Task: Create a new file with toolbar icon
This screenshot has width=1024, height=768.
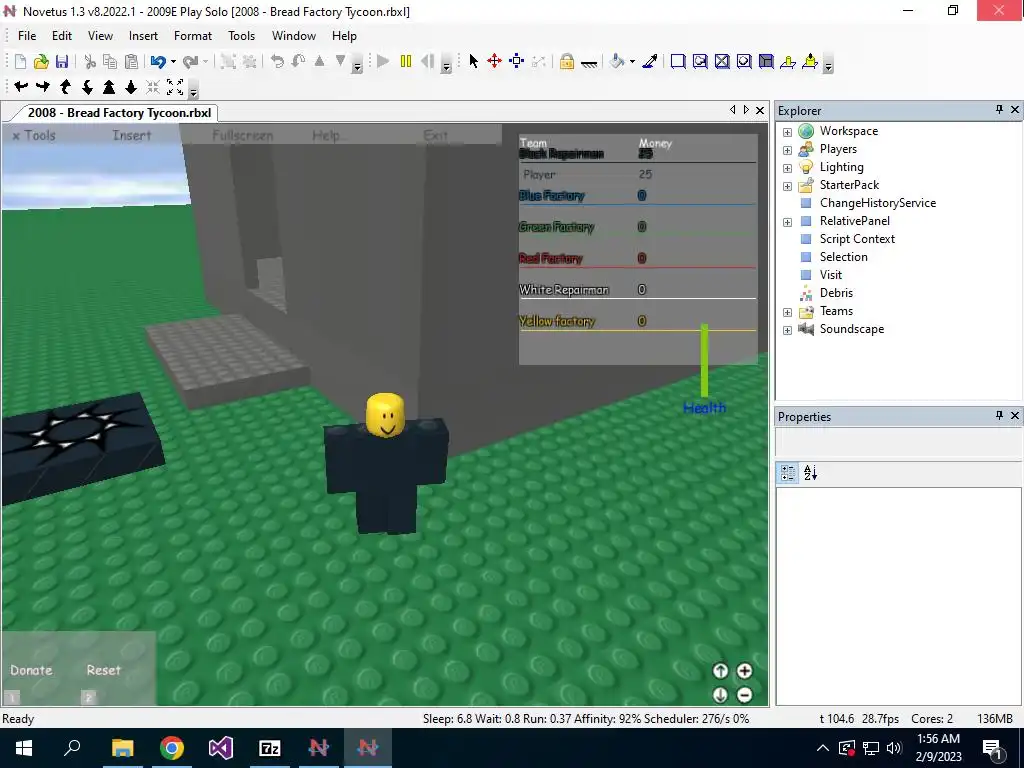Action: click(x=20, y=61)
